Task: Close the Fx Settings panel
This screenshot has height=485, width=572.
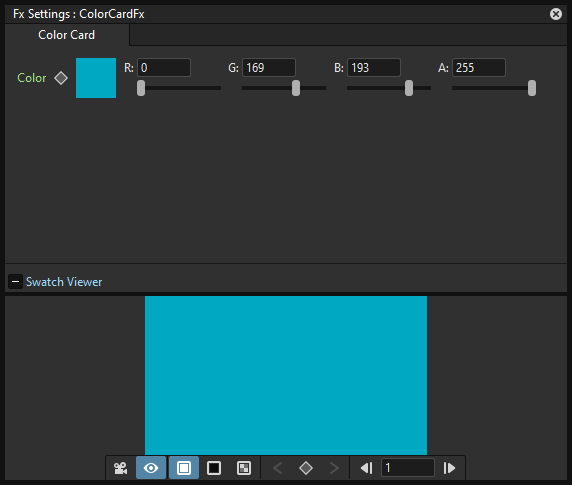Action: pyautogui.click(x=556, y=14)
